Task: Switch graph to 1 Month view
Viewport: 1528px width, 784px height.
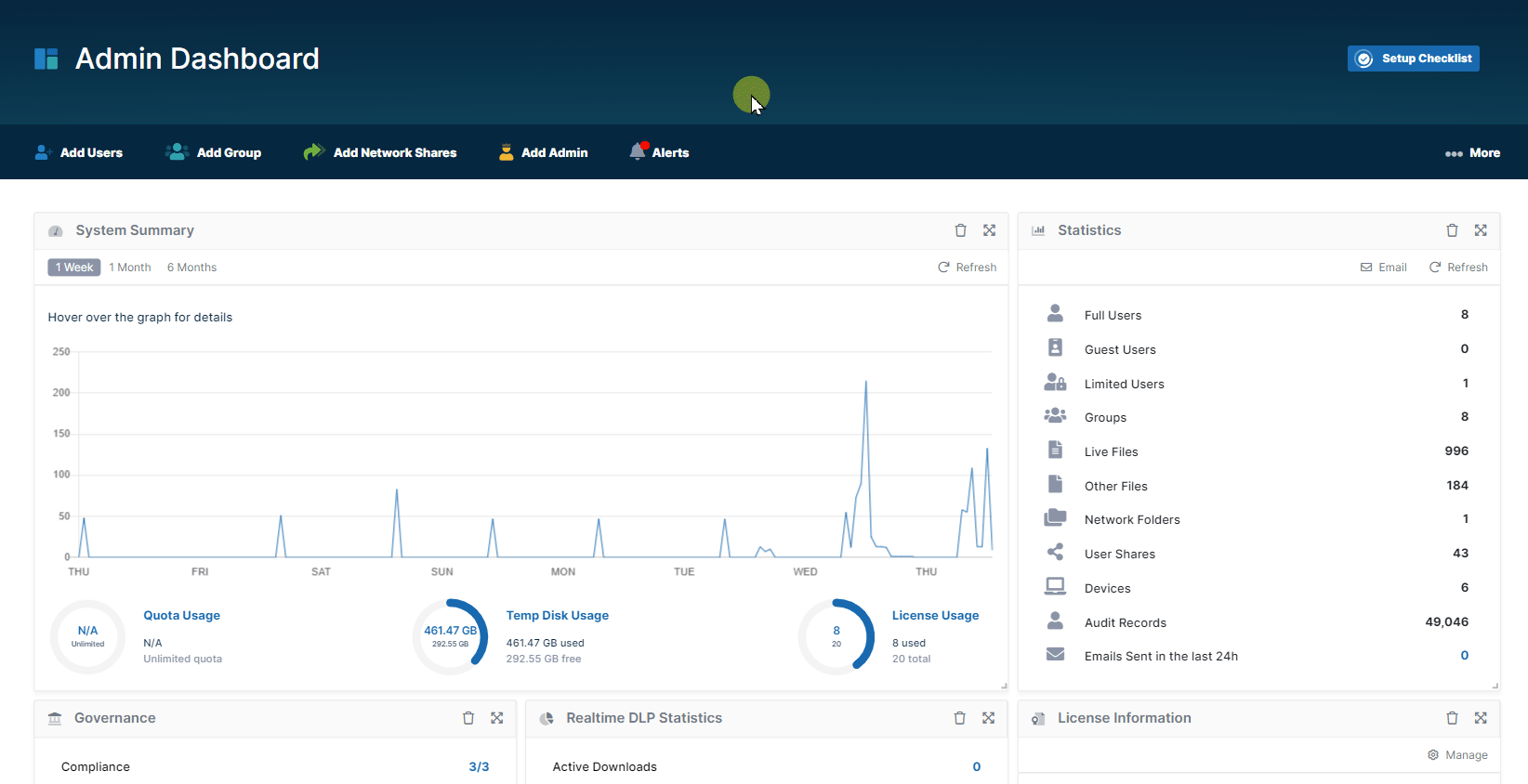Action: pos(130,268)
